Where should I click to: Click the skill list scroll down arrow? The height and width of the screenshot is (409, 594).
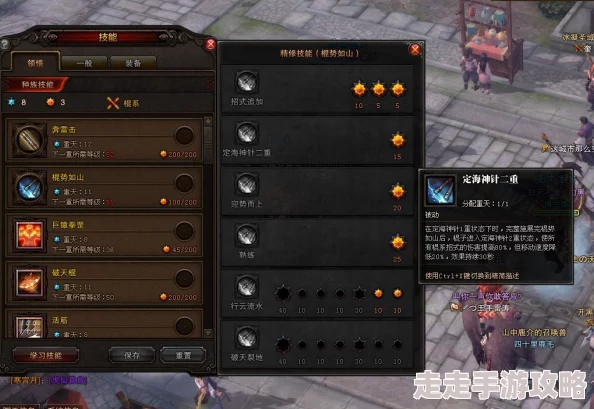click(x=208, y=333)
